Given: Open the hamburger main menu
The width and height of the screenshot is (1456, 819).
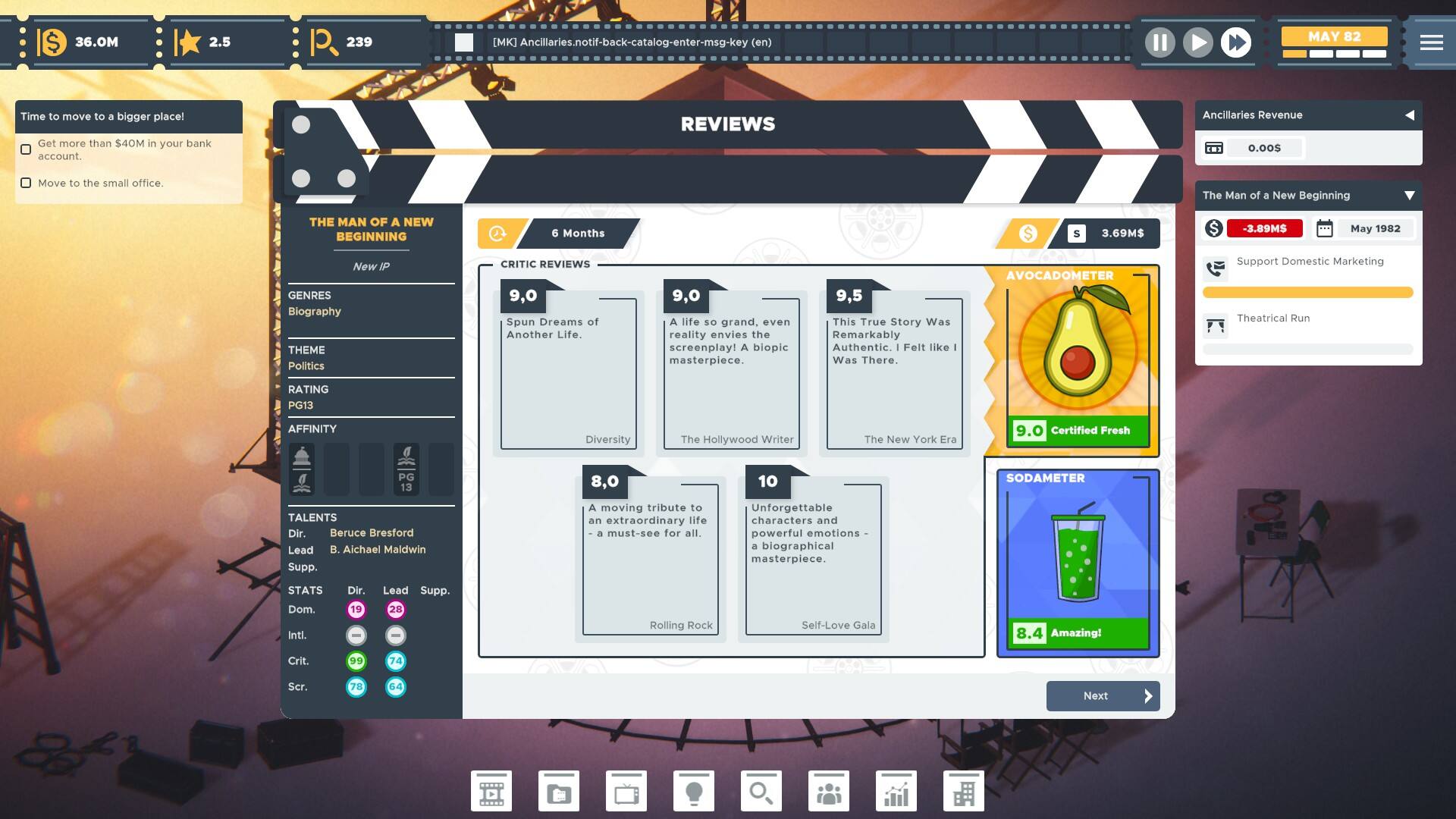Looking at the screenshot, I should point(1431,42).
